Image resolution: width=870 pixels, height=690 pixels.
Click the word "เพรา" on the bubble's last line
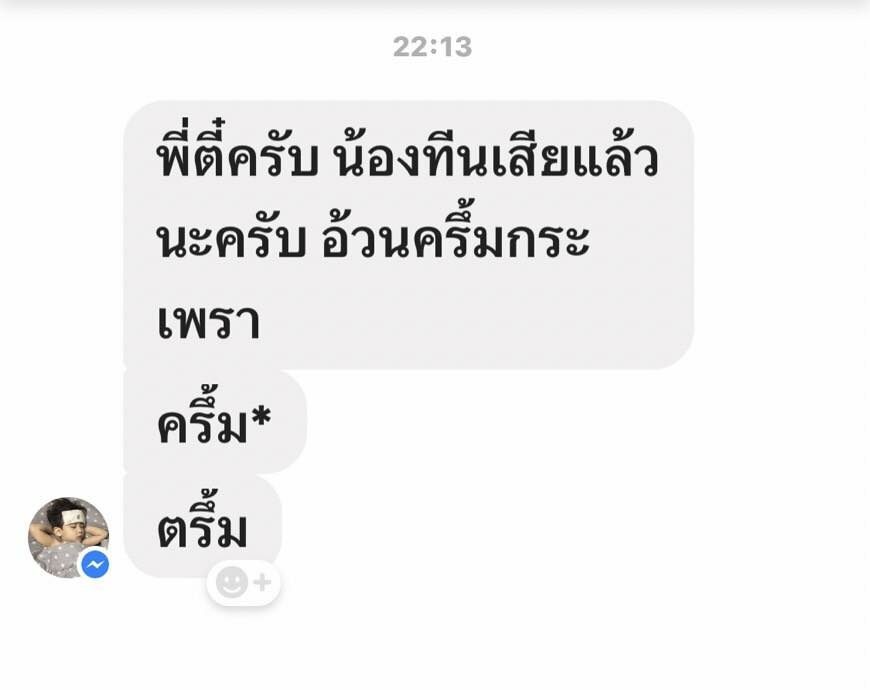tap(209, 322)
